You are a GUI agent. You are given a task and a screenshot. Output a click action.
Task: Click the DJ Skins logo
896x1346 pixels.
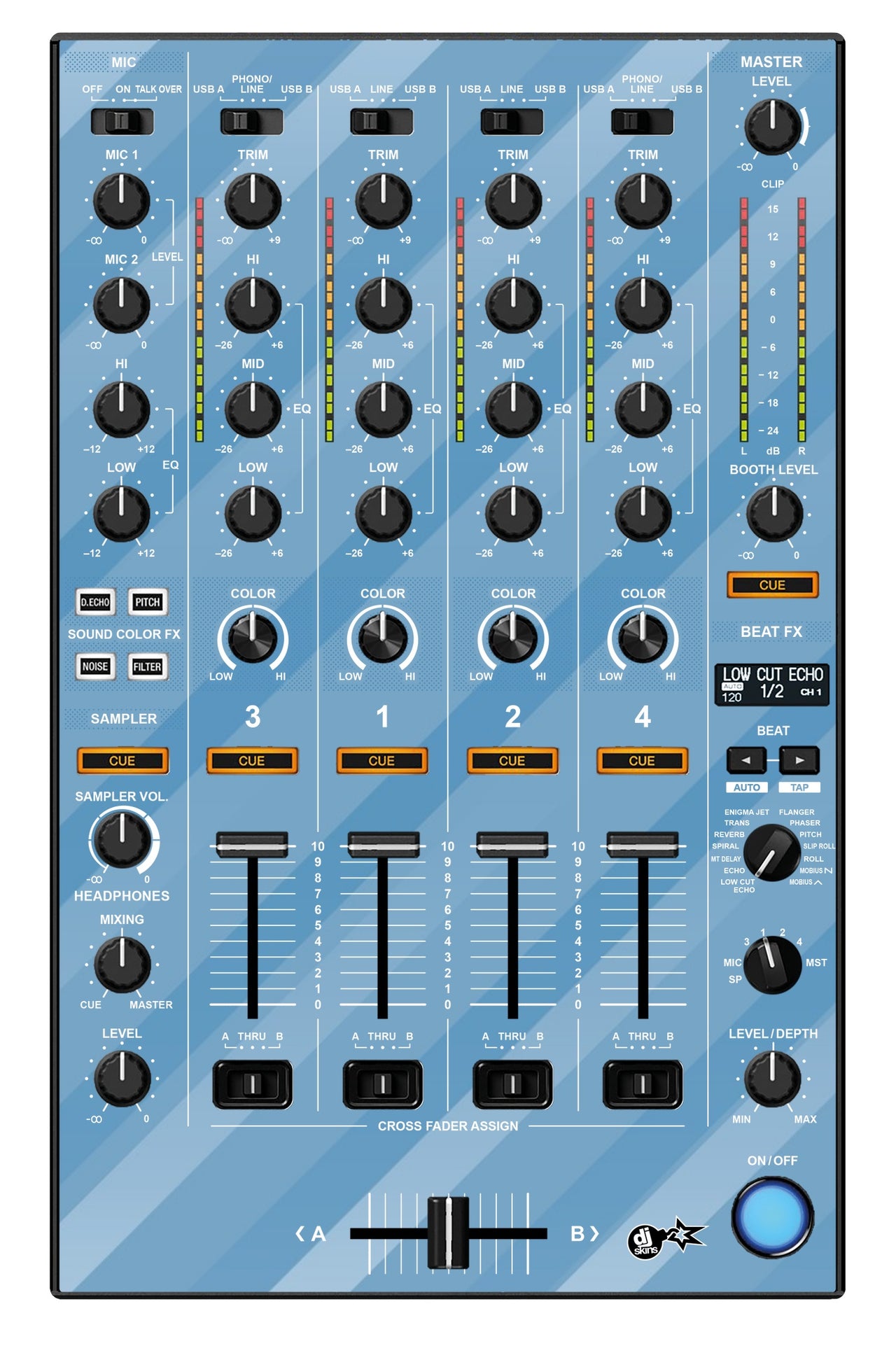[667, 1239]
